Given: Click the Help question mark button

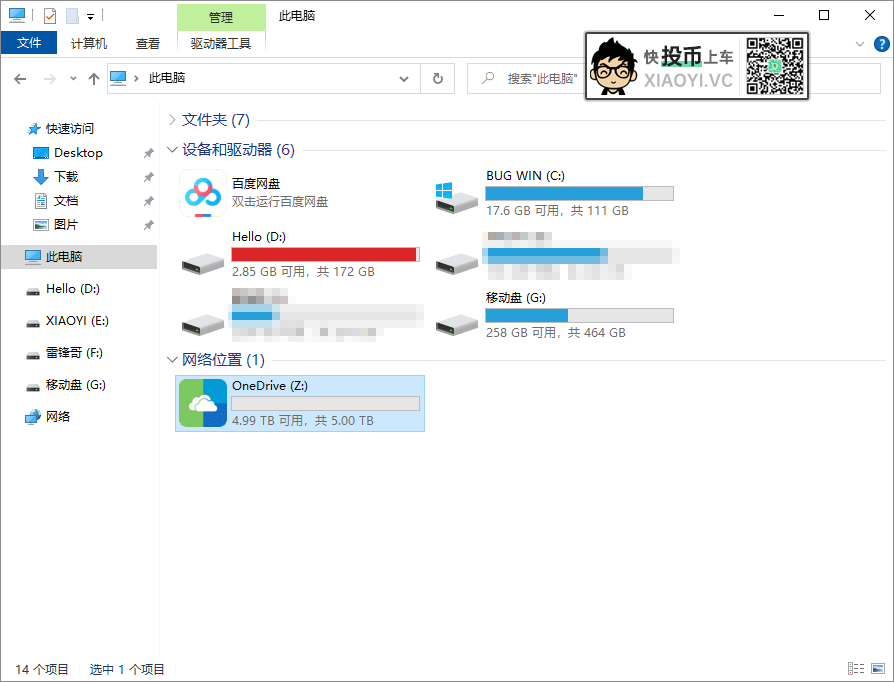Looking at the screenshot, I should pos(879,44).
